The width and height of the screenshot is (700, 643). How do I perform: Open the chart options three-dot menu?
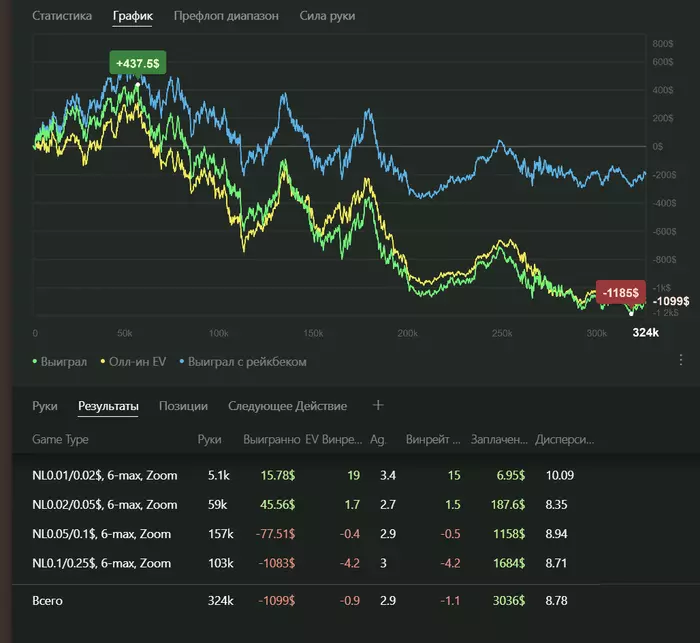681,360
